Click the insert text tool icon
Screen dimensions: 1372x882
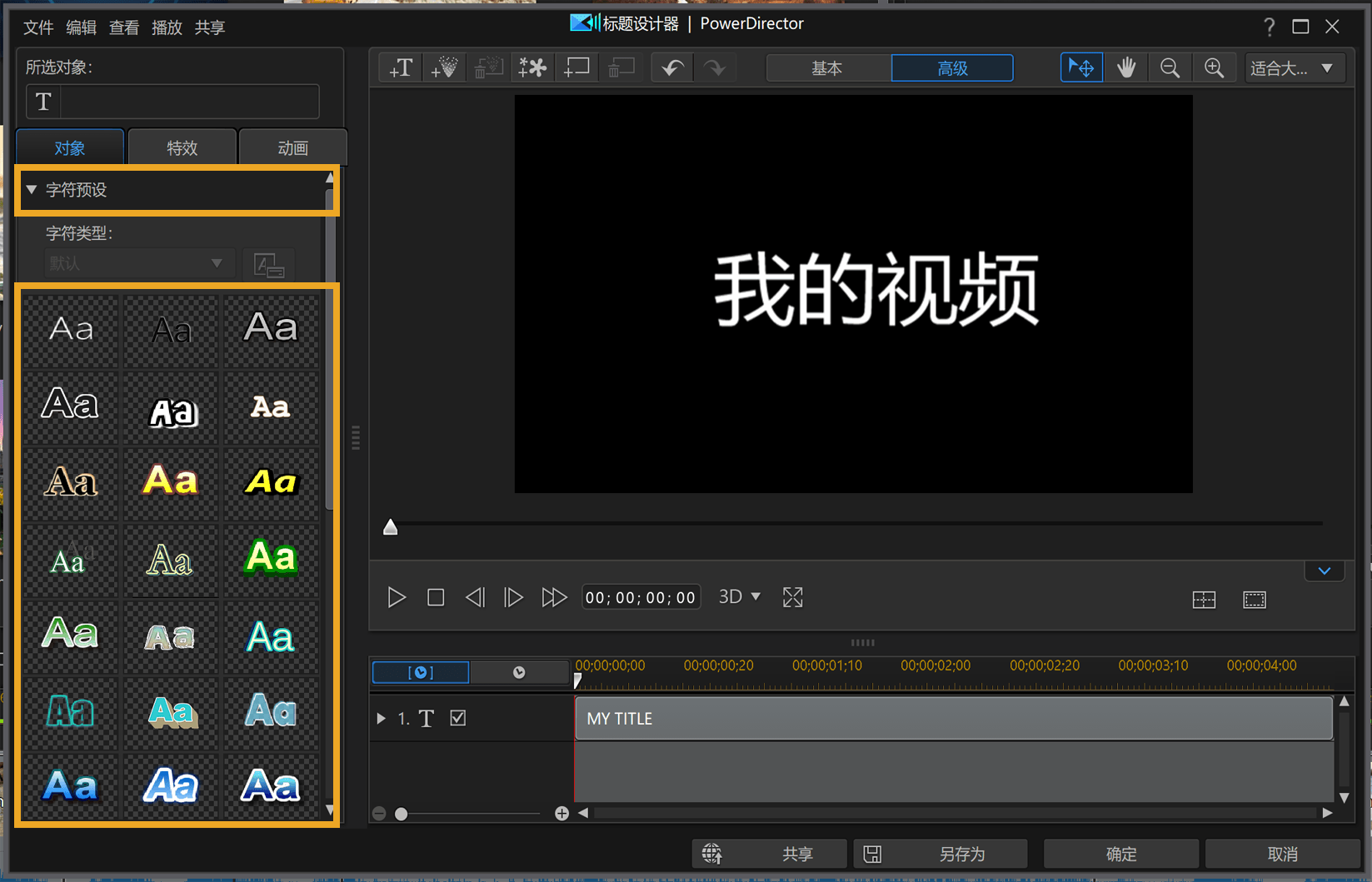point(401,68)
